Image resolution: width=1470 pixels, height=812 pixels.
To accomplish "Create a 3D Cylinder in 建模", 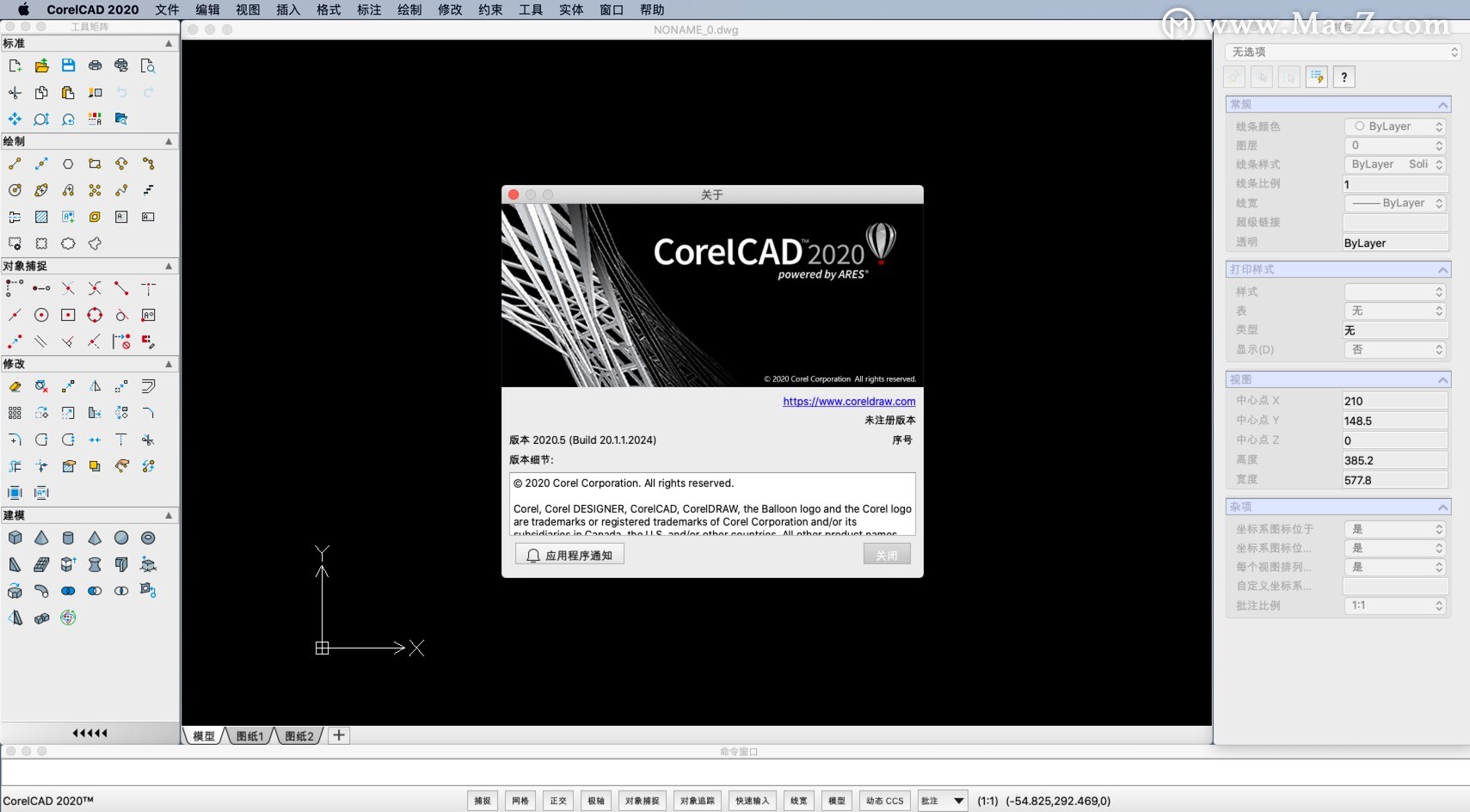I will [68, 538].
